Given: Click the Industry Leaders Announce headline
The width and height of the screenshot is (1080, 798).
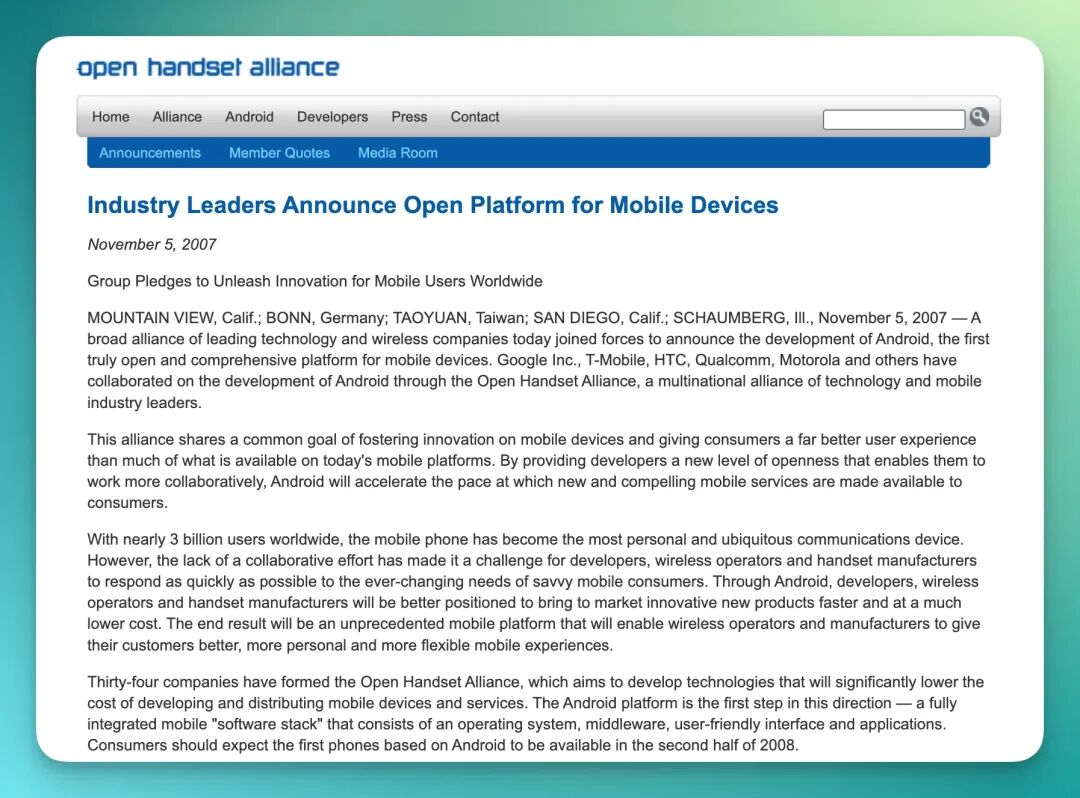Looking at the screenshot, I should tap(433, 205).
